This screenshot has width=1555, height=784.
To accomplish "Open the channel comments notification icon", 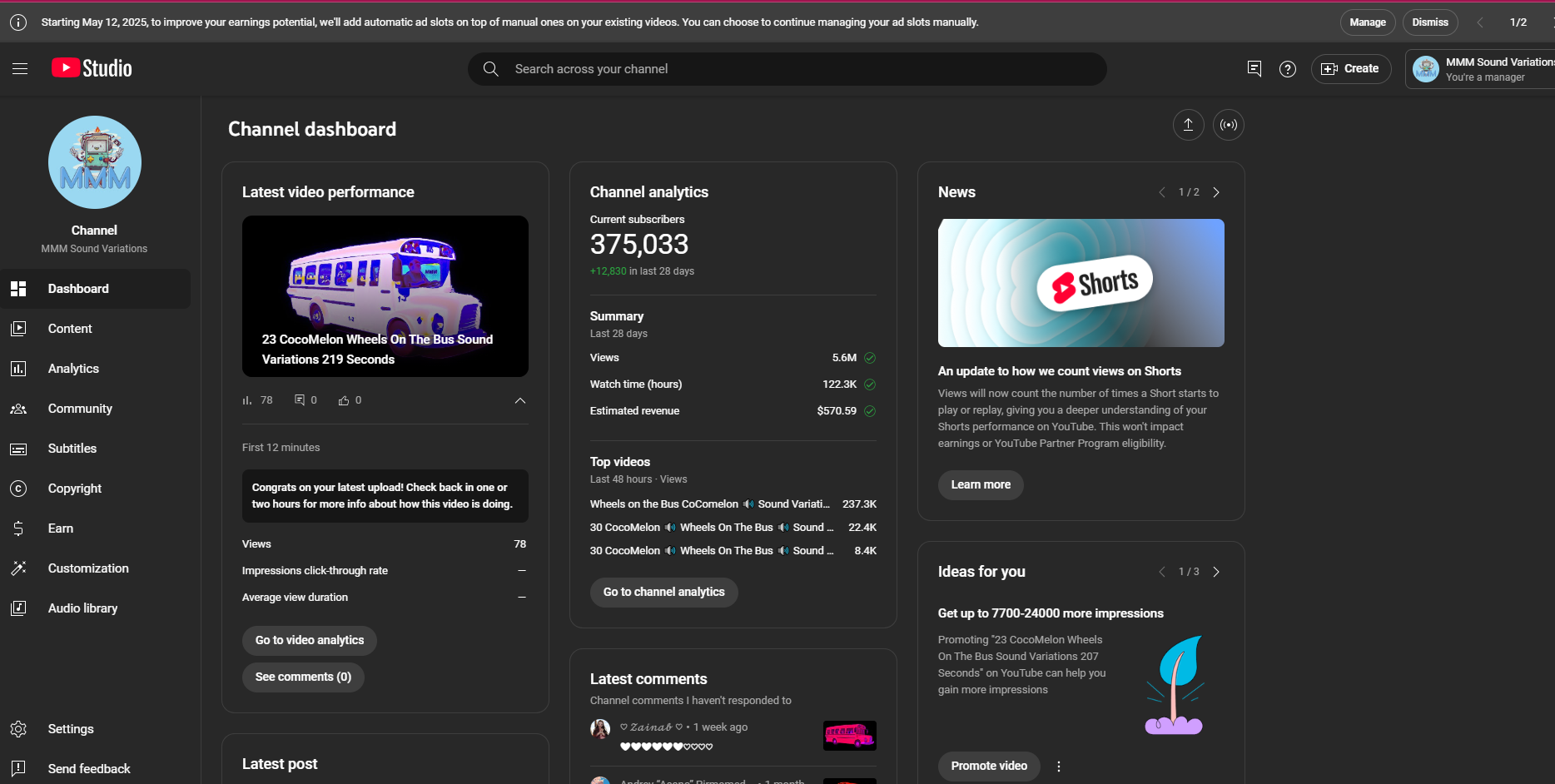I will (1254, 69).
